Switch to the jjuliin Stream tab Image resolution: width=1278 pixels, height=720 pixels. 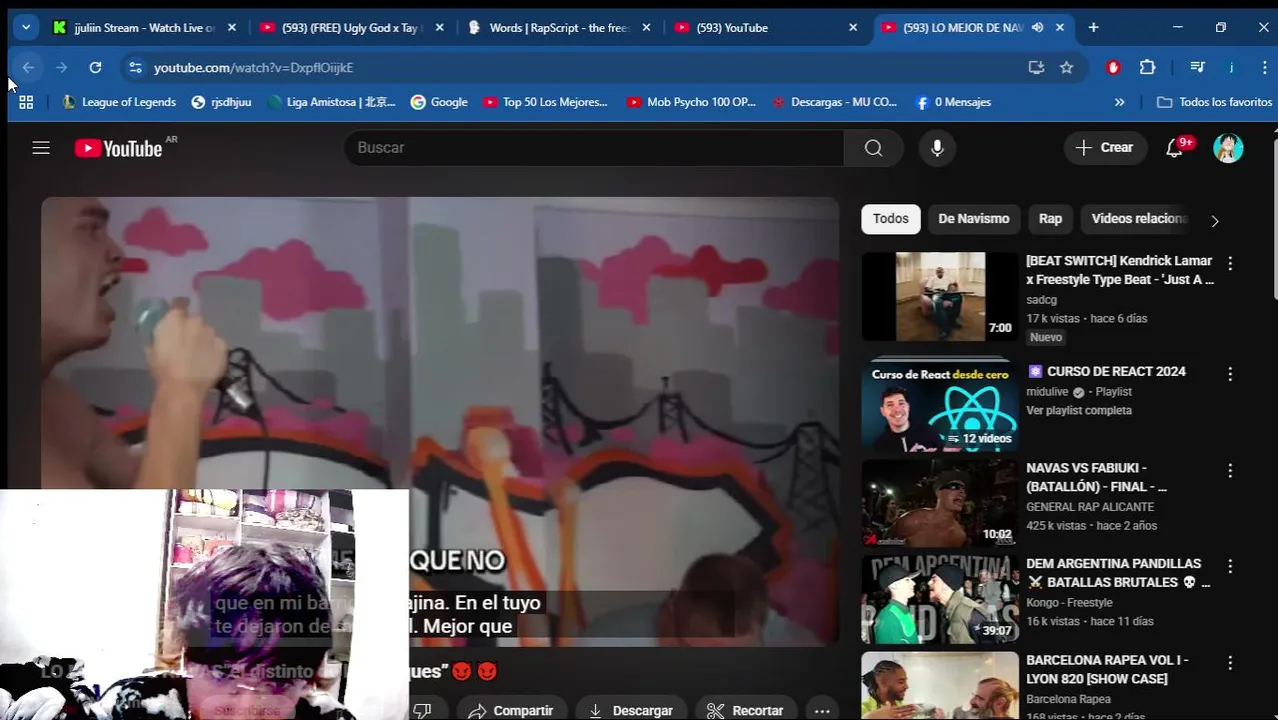point(145,27)
